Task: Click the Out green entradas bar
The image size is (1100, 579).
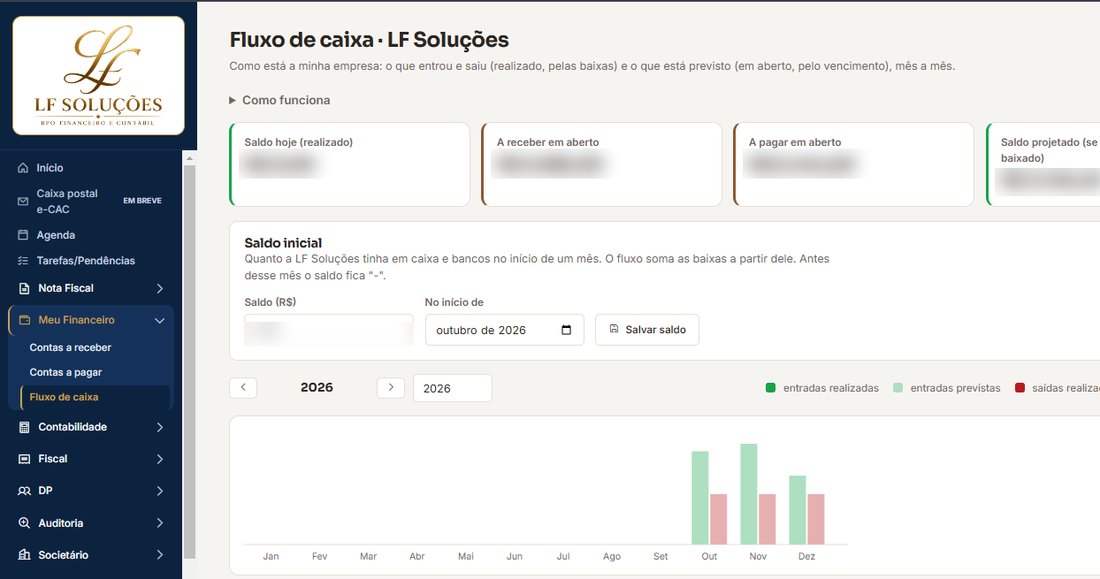Action: click(x=700, y=498)
